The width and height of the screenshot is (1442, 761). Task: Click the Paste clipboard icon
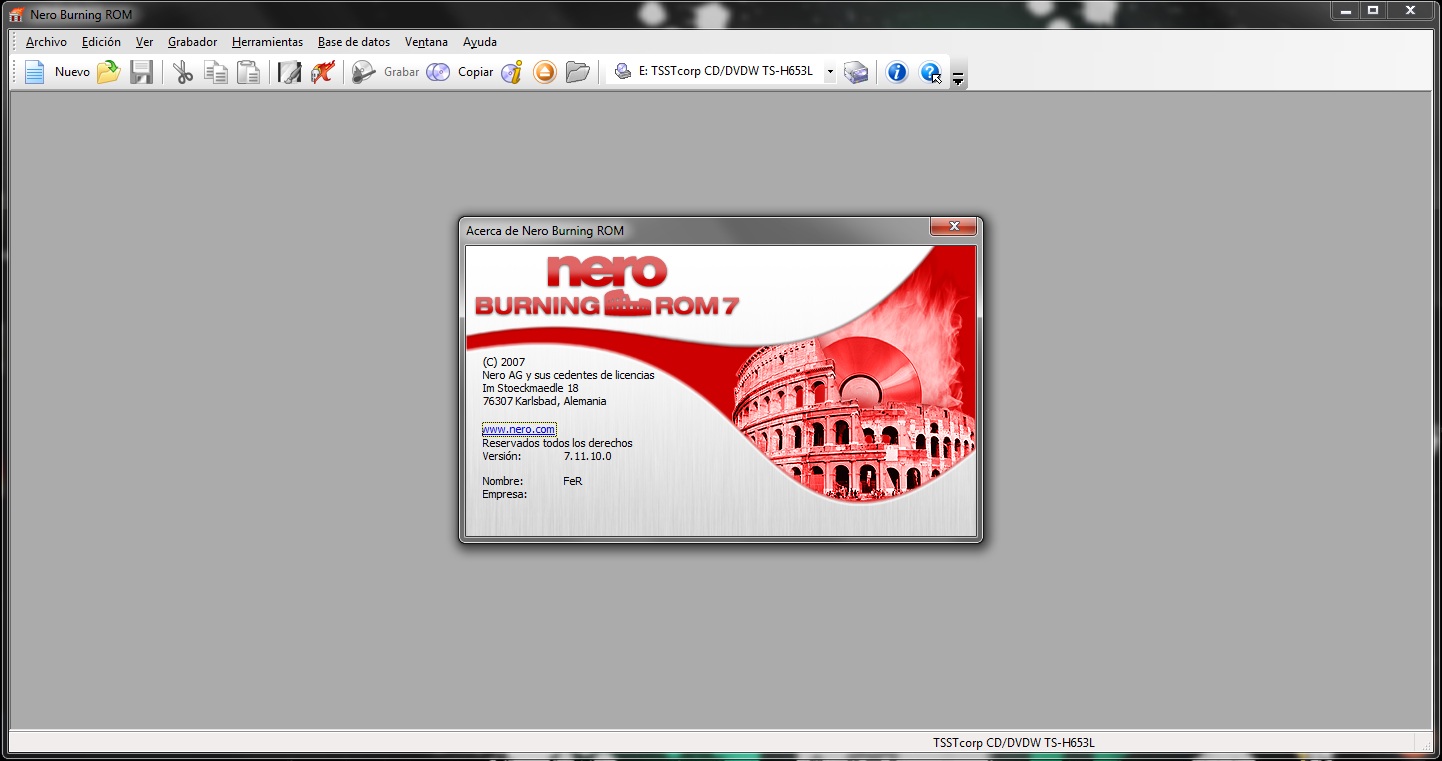pos(248,72)
